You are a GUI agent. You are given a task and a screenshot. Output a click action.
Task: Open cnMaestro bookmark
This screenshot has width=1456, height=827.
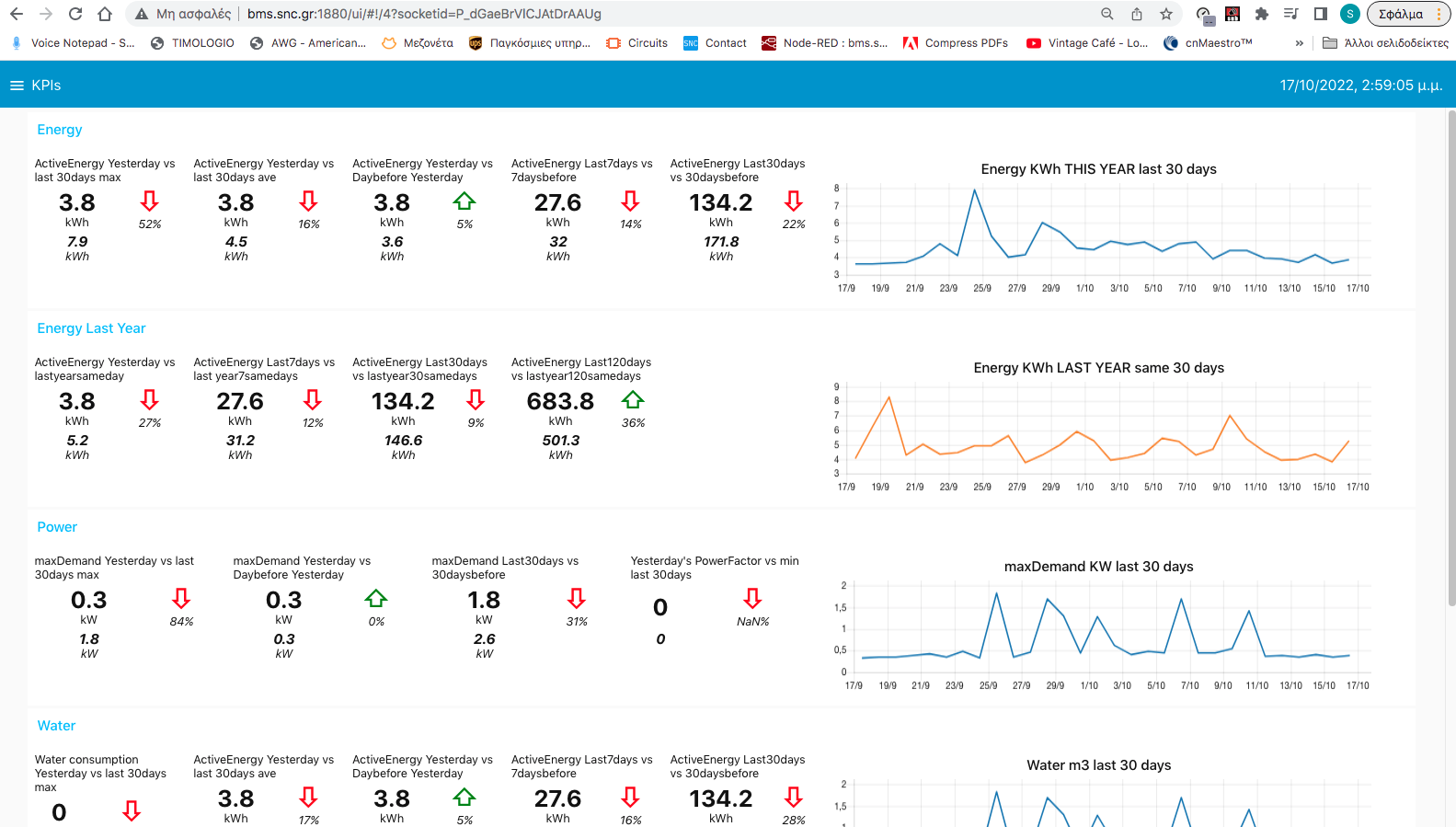[1208, 43]
